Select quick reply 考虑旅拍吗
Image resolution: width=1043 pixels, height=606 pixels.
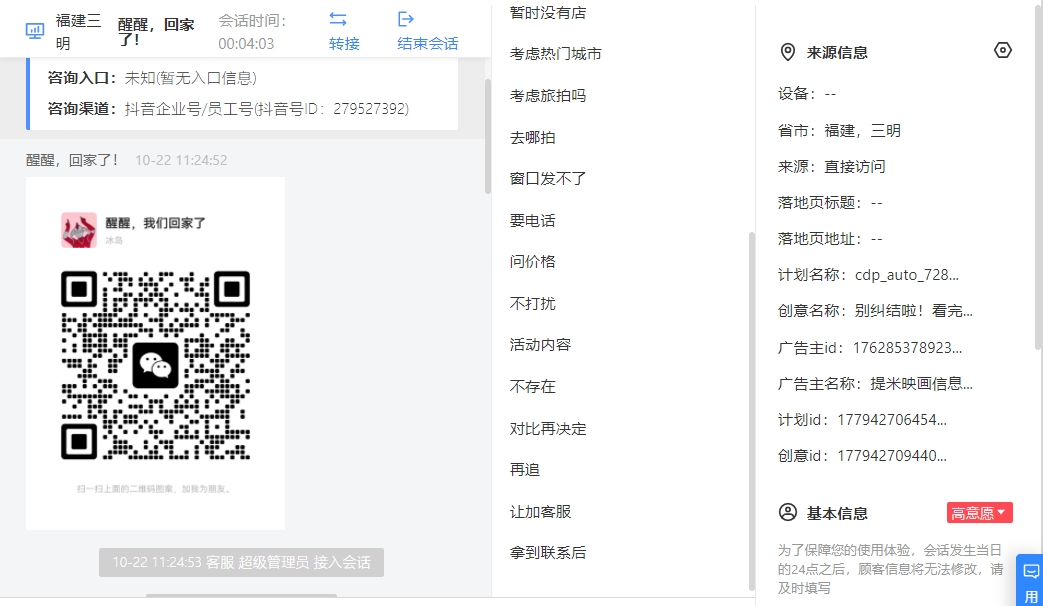tap(548, 96)
